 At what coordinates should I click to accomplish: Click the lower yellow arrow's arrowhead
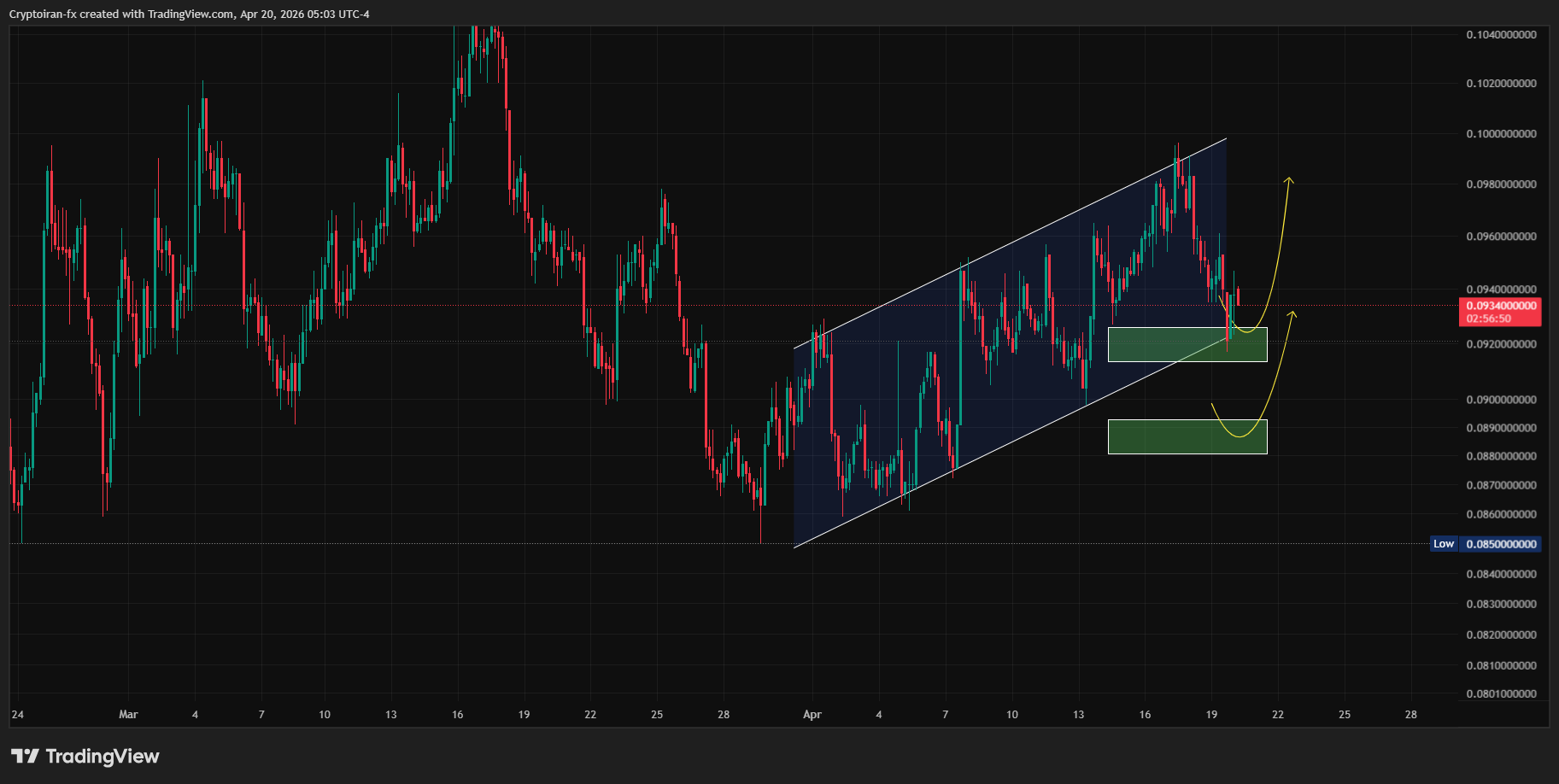point(1292,313)
